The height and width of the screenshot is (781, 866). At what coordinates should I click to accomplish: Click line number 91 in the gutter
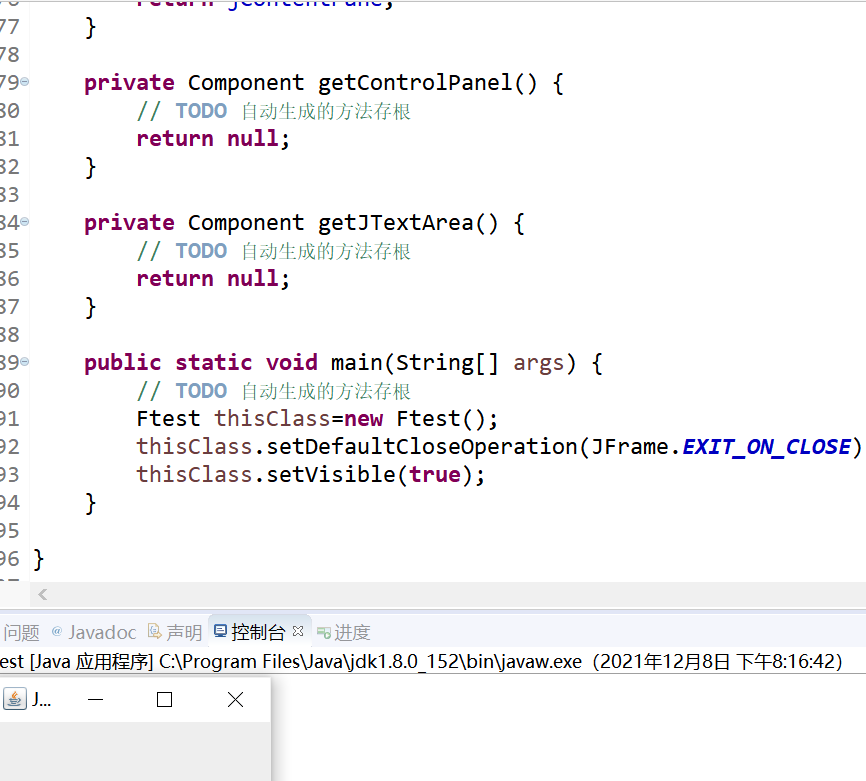(14, 418)
